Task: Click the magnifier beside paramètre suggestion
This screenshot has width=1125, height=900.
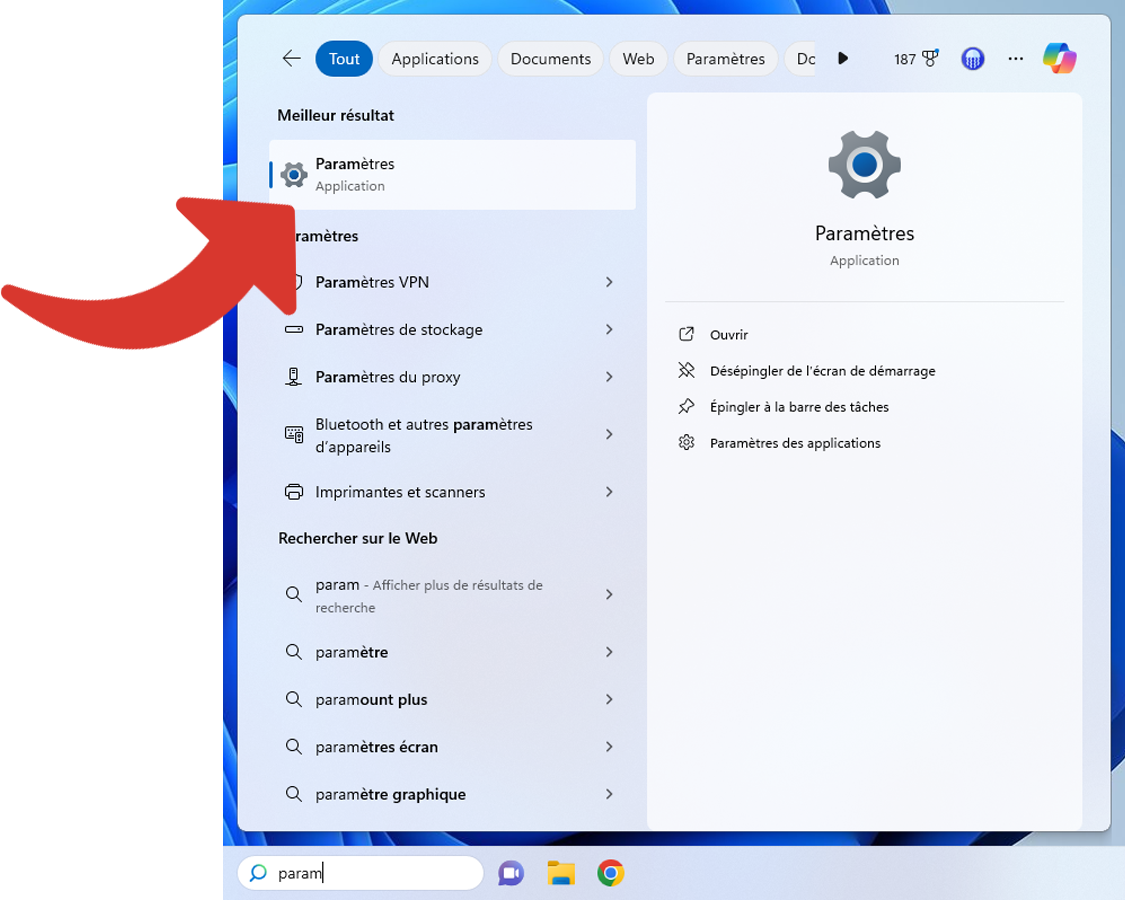Action: click(293, 652)
